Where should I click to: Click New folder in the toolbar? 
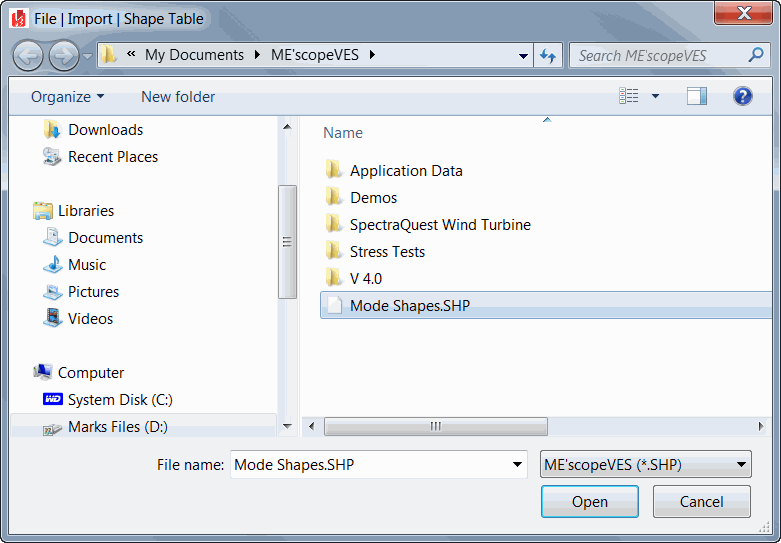[178, 97]
